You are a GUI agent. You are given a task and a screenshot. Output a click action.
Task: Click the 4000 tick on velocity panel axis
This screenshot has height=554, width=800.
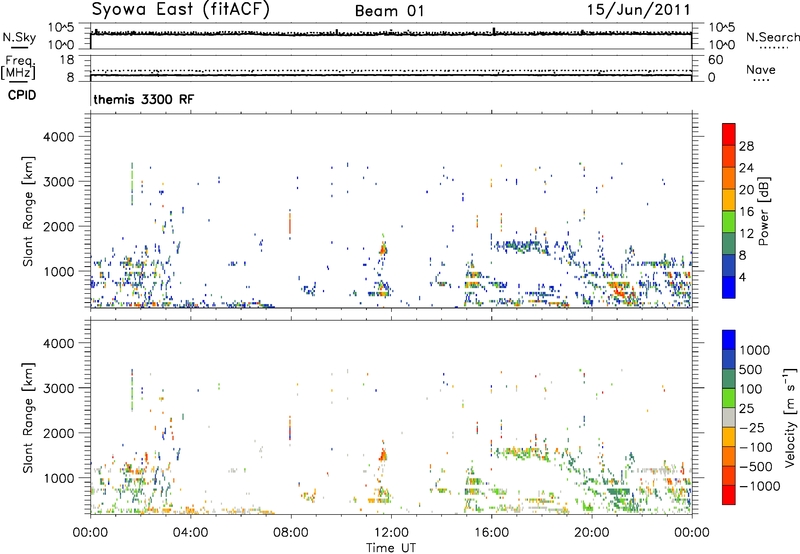[59, 343]
